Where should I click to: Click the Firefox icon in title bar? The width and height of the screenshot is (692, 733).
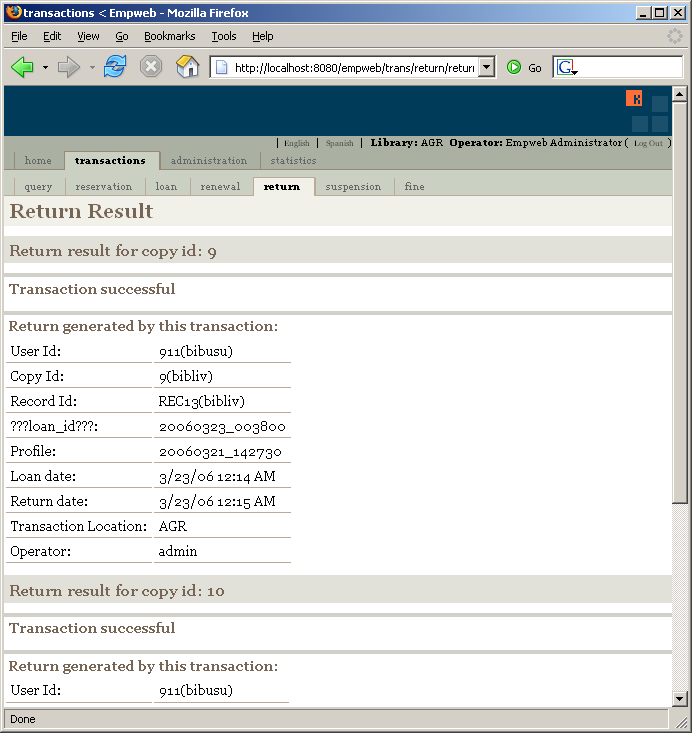(14, 13)
